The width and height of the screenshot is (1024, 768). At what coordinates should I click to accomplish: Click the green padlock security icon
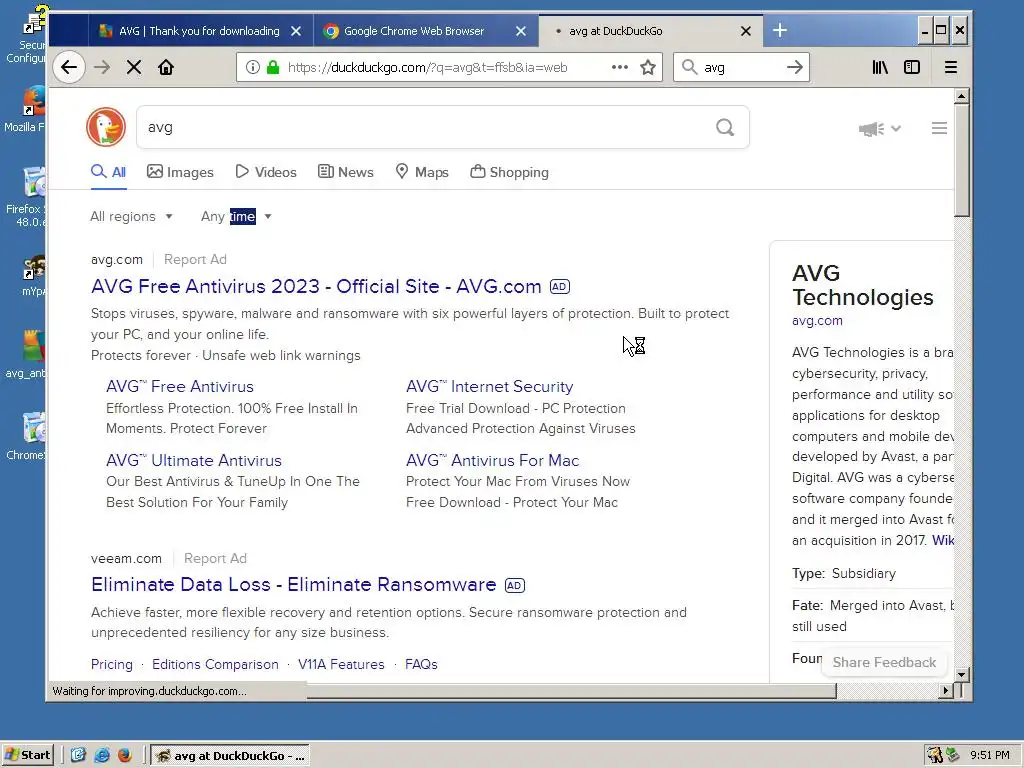(273, 67)
